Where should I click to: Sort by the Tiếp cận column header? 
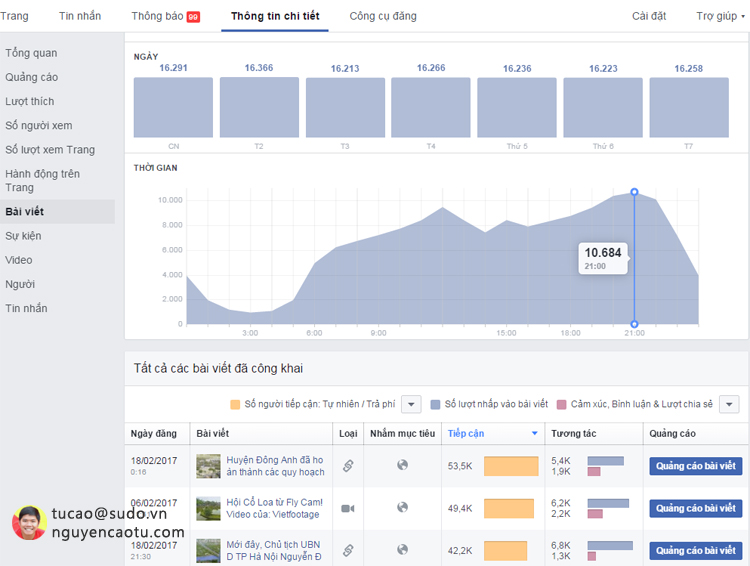coord(466,434)
